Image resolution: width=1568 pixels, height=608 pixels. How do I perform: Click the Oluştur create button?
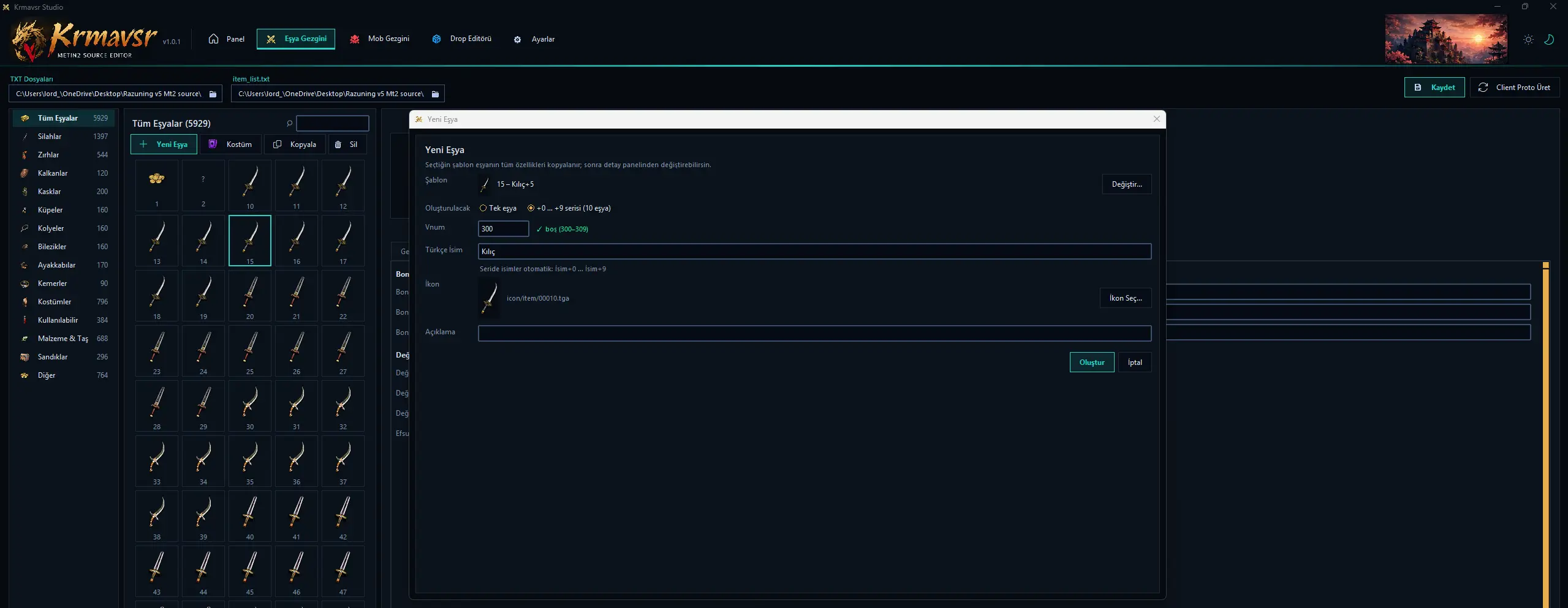tap(1092, 362)
